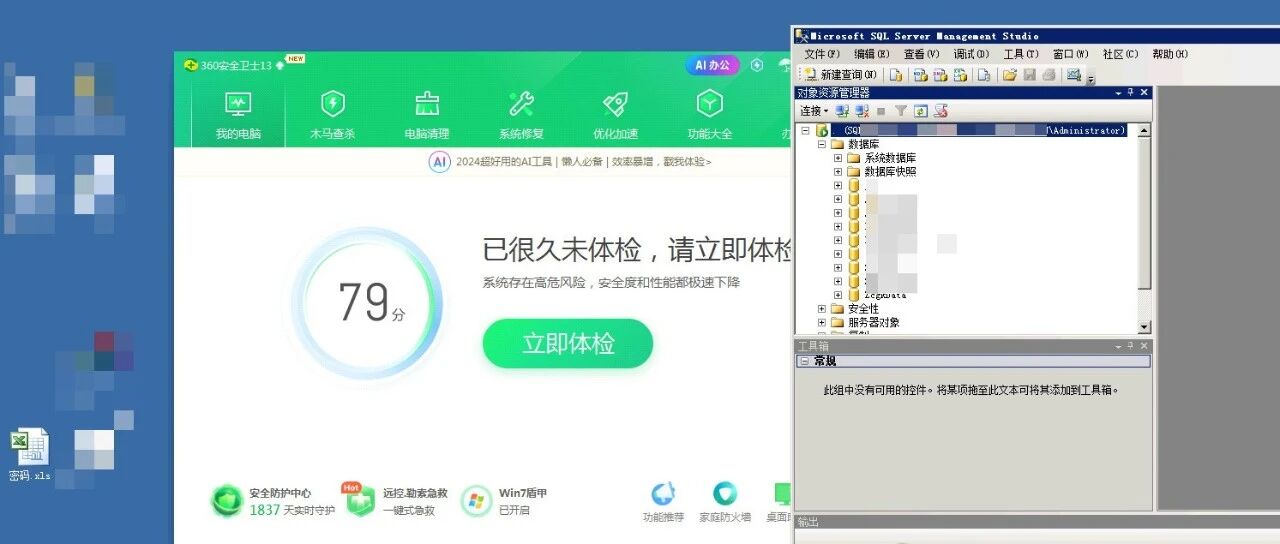This screenshot has width=1280, height=544.
Task: Click the Save disk icon in SSMS toolbar
Action: pos(1029,75)
